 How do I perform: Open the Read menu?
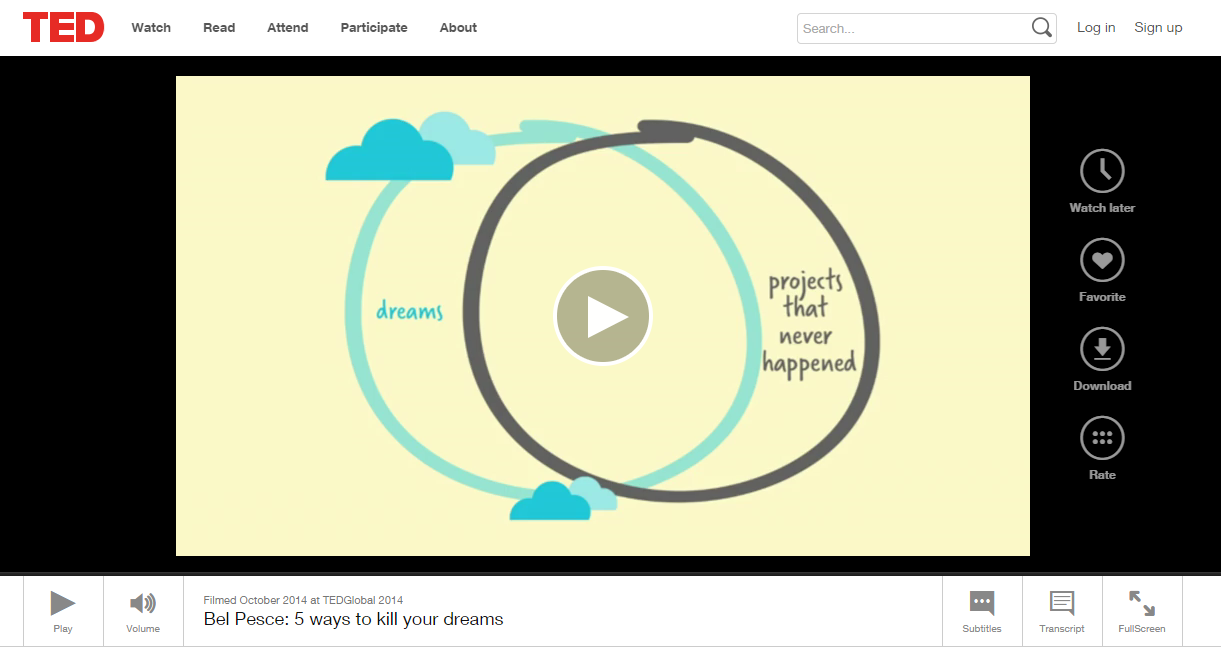(x=219, y=28)
